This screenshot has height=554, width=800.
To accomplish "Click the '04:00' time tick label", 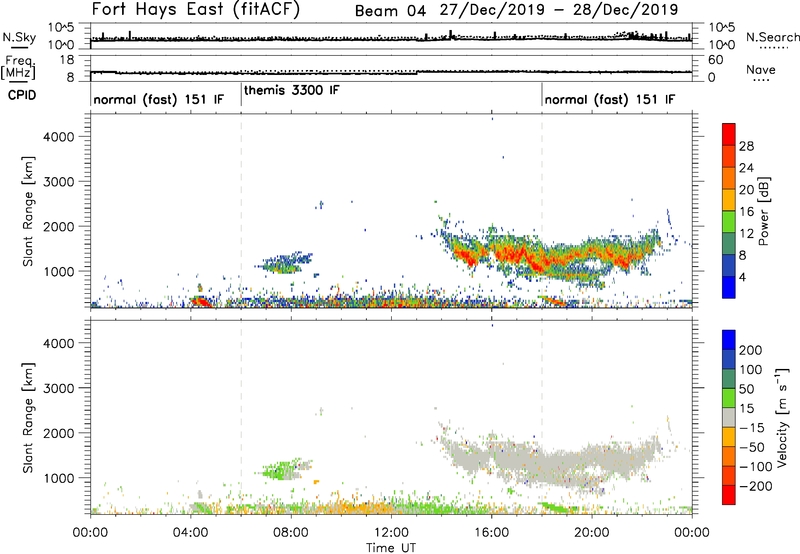I will click(191, 533).
